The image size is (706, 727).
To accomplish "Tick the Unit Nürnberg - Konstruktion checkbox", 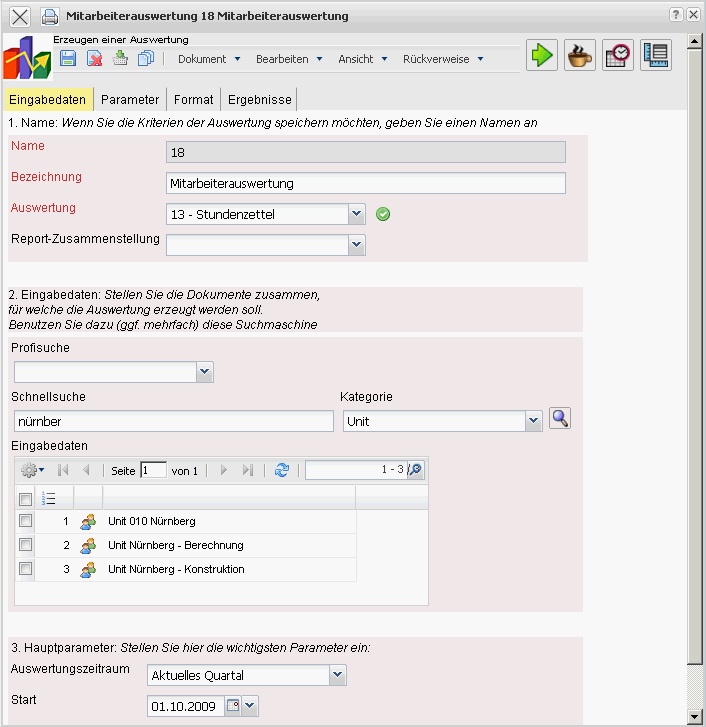I will 26,569.
